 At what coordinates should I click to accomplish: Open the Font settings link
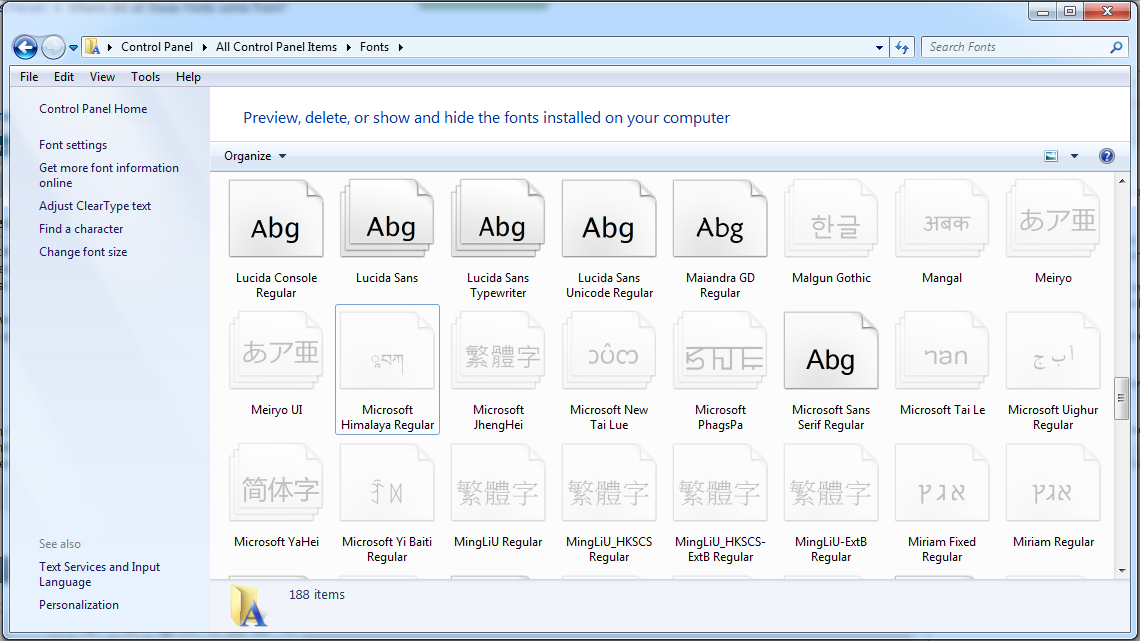pos(73,145)
